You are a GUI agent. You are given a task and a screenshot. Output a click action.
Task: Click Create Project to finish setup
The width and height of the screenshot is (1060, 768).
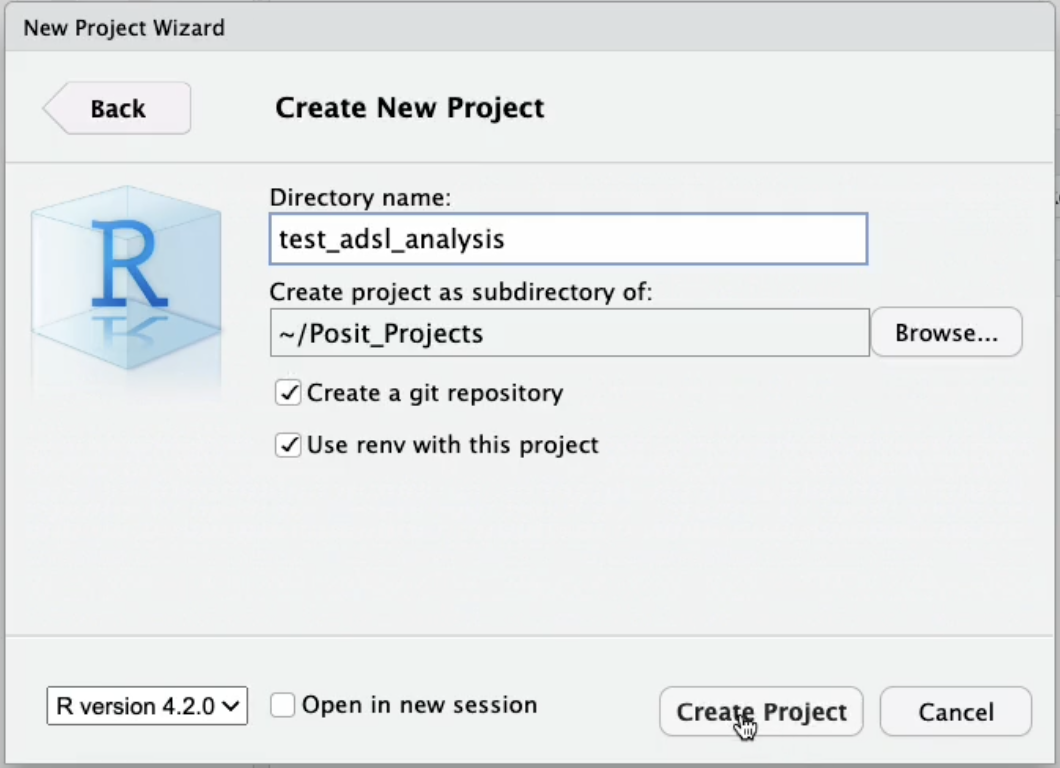click(x=761, y=711)
